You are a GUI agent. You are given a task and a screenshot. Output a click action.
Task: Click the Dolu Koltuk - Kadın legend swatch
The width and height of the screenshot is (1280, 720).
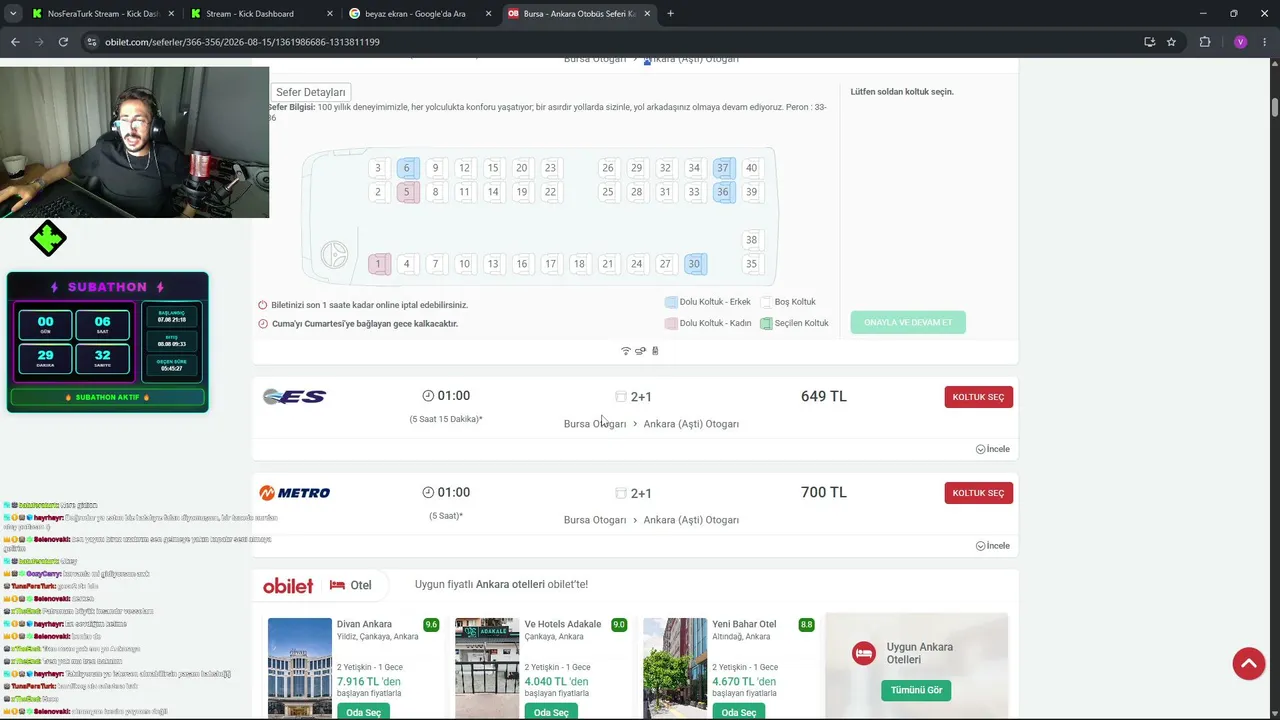(671, 323)
